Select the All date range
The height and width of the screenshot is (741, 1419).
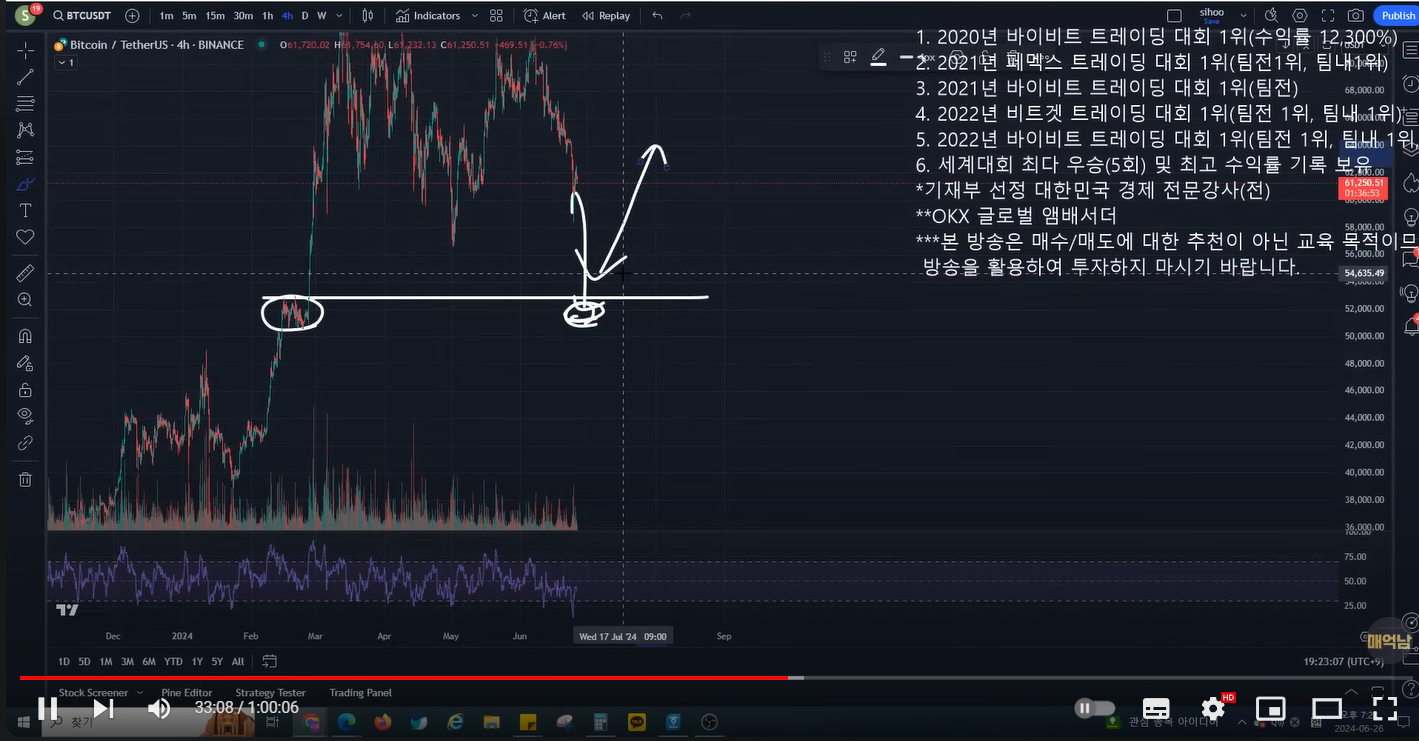coord(238,662)
